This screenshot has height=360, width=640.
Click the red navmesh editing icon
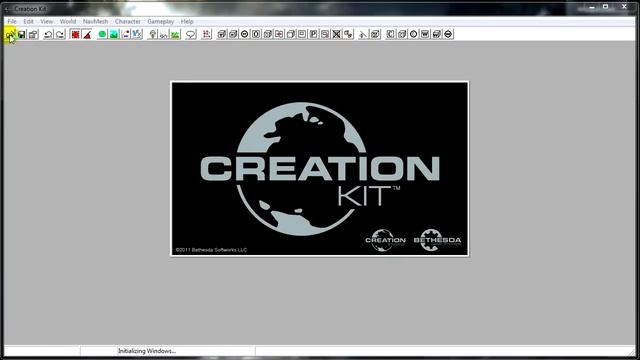tap(207, 34)
